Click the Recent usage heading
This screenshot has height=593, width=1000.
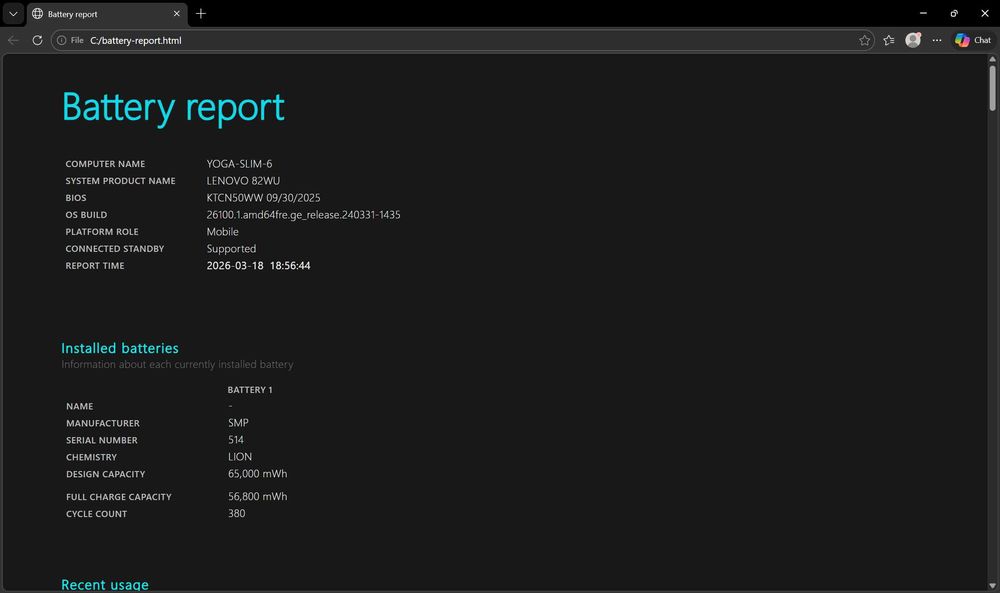(105, 584)
